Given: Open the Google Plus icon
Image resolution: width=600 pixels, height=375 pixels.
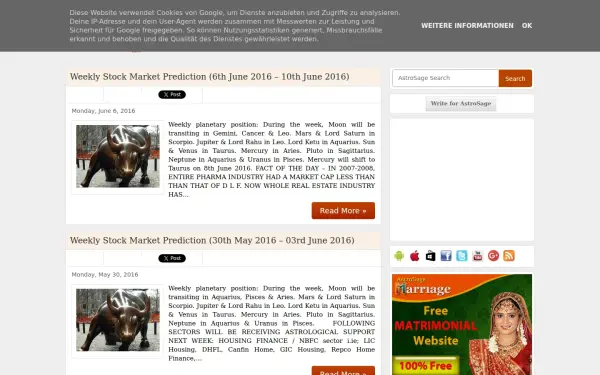Looking at the screenshot, I should pos(493,256).
